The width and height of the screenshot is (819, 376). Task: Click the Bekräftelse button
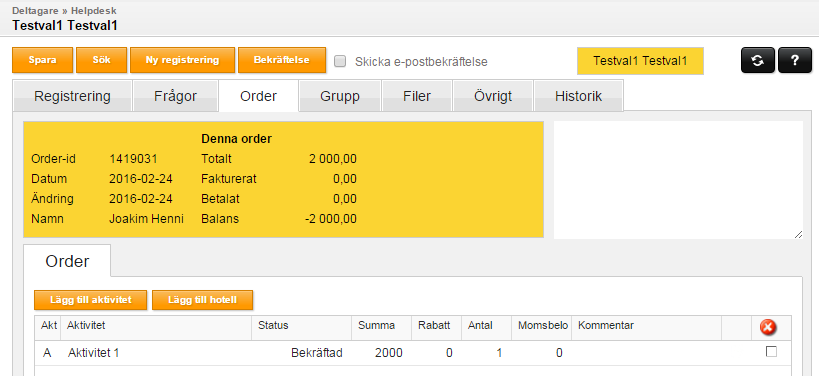pyautogui.click(x=282, y=60)
